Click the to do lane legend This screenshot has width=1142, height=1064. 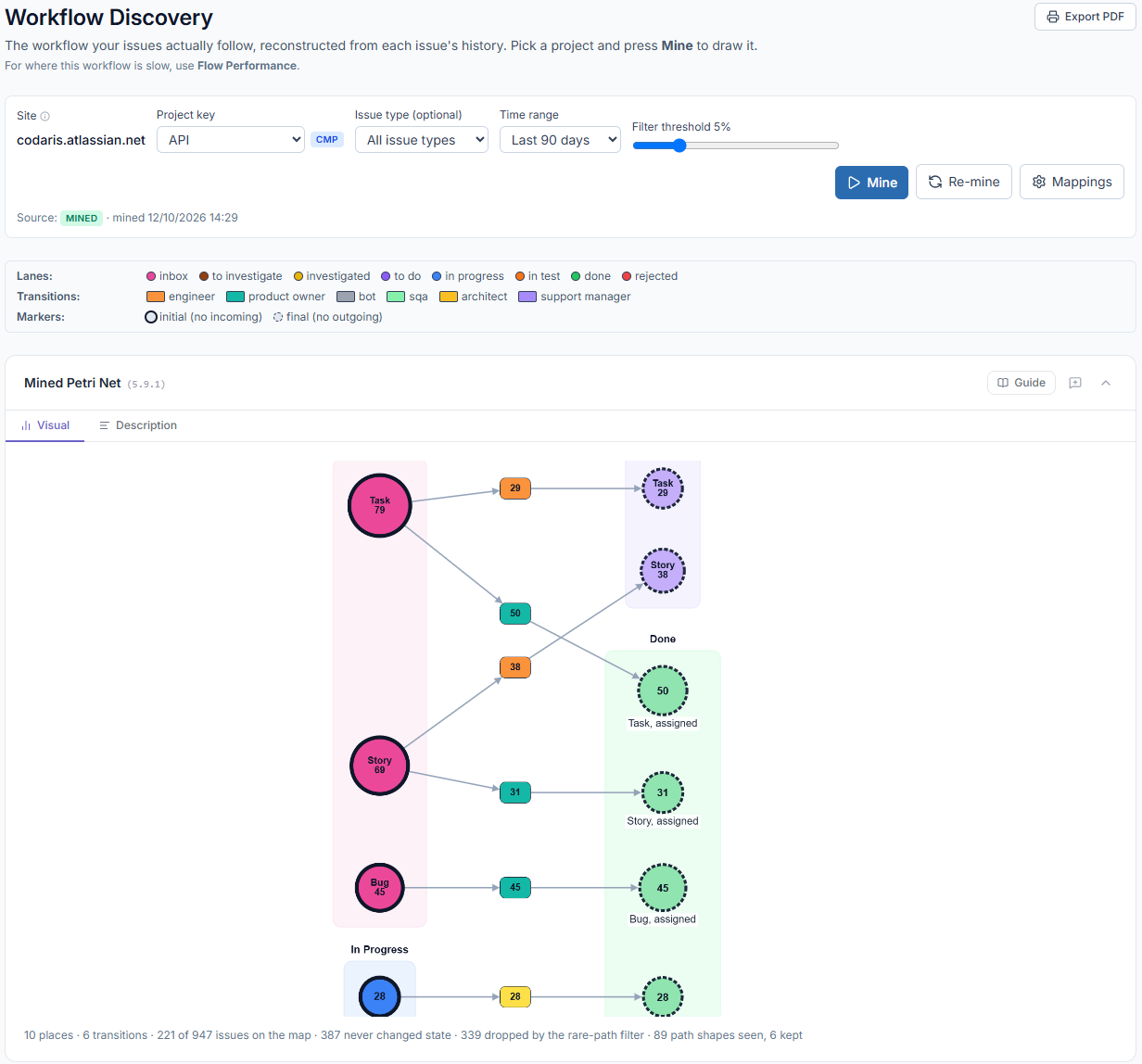click(x=400, y=276)
